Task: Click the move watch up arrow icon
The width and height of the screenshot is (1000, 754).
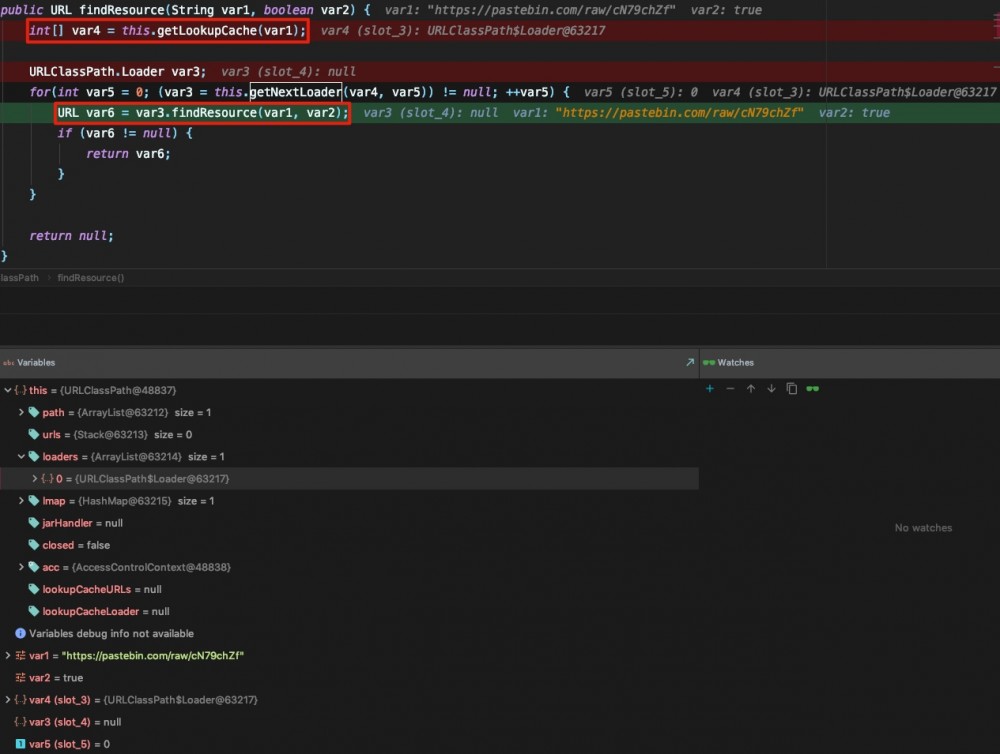Action: point(750,388)
